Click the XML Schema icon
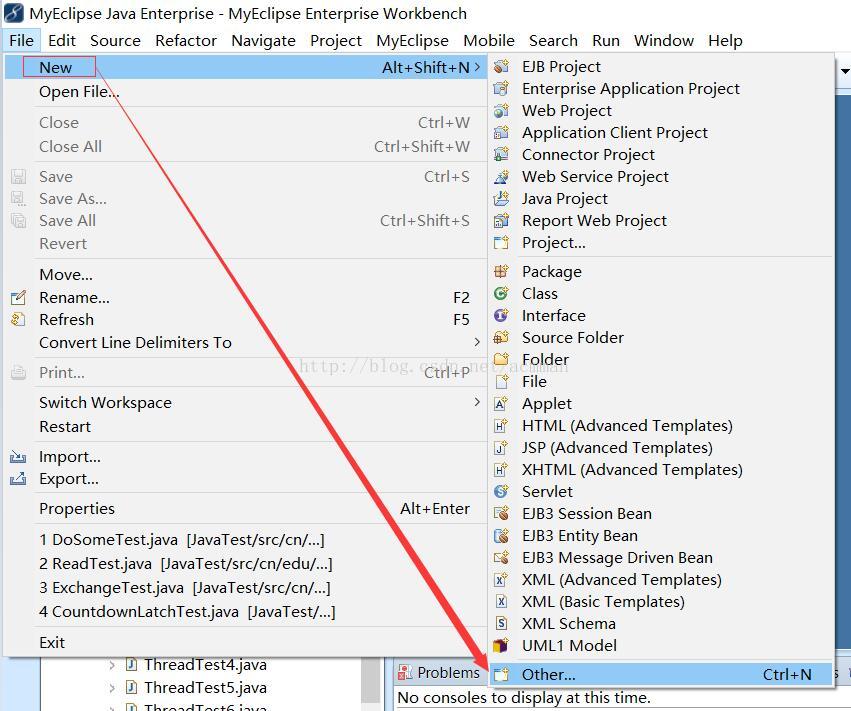 coord(501,624)
